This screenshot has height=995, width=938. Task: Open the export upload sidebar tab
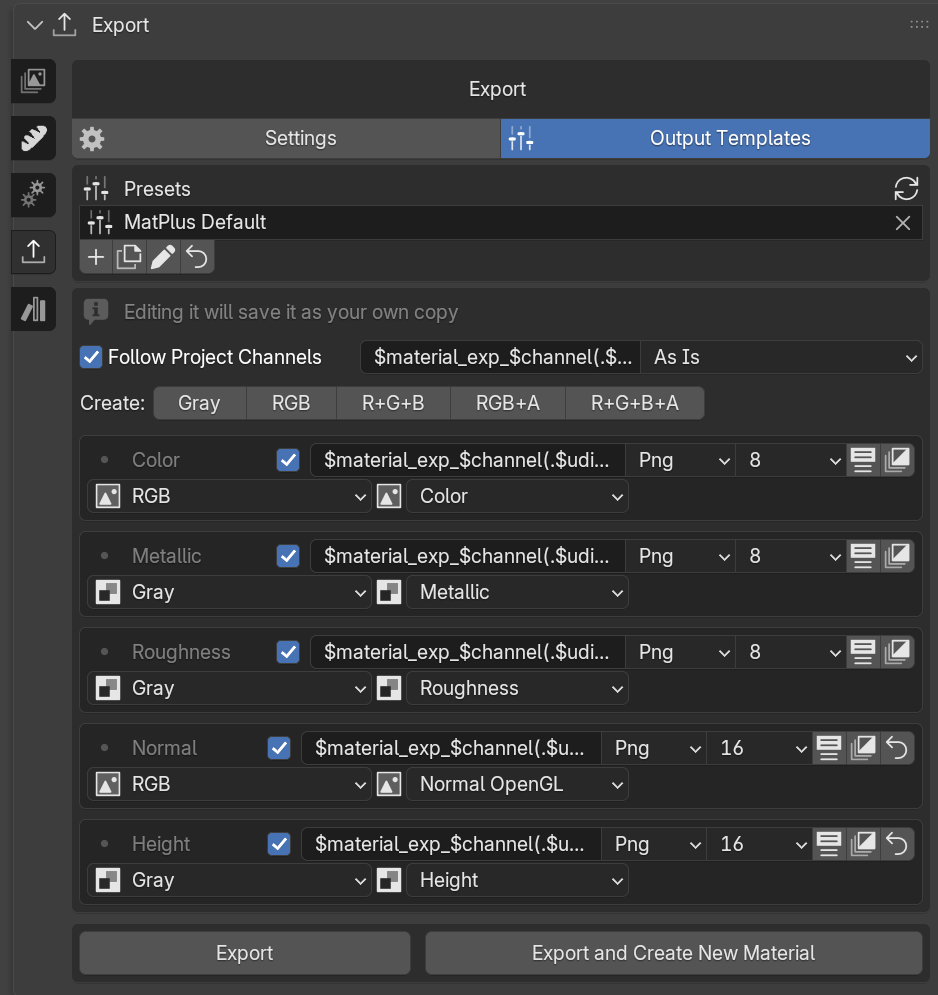pos(34,252)
